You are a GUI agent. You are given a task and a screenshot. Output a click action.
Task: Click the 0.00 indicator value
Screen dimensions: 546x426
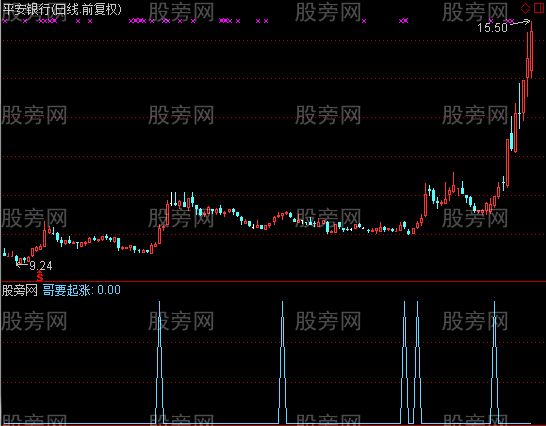pos(109,290)
